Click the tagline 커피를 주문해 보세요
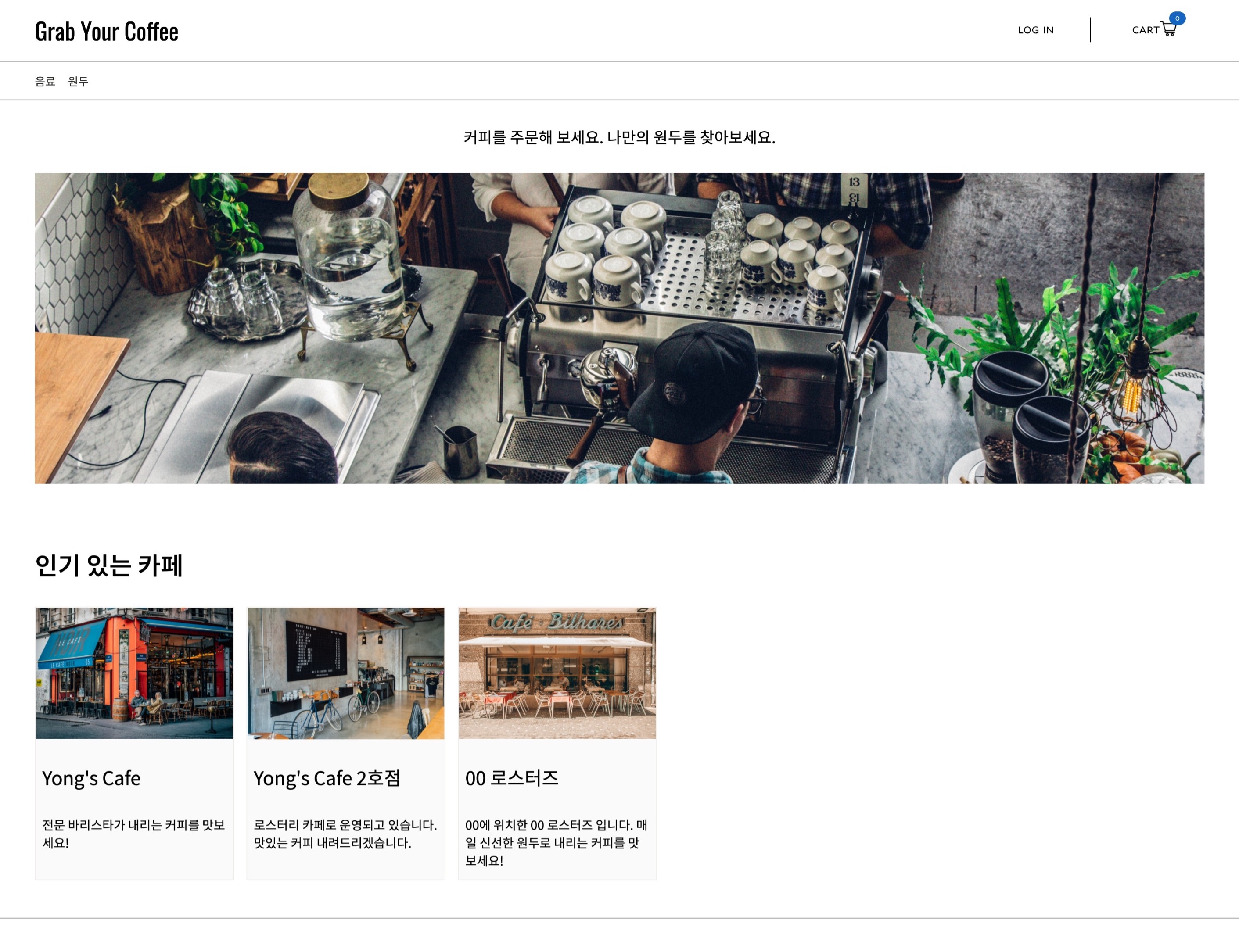This screenshot has height=952, width=1239. [533, 137]
